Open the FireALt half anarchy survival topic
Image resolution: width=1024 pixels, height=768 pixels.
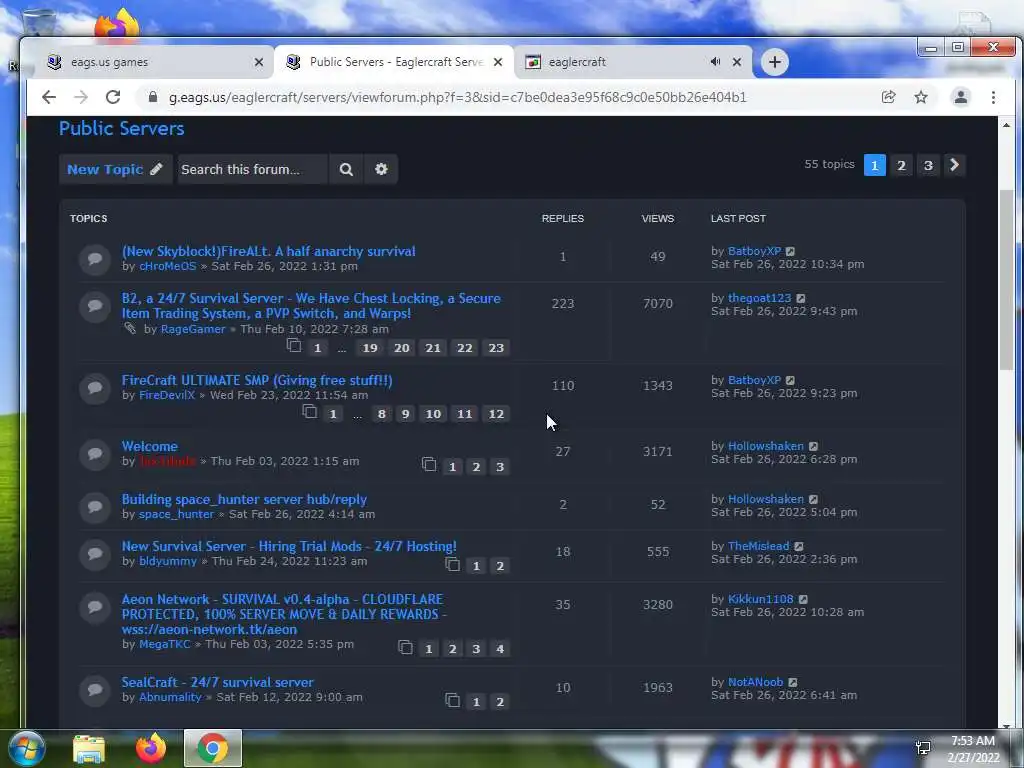[x=268, y=251]
